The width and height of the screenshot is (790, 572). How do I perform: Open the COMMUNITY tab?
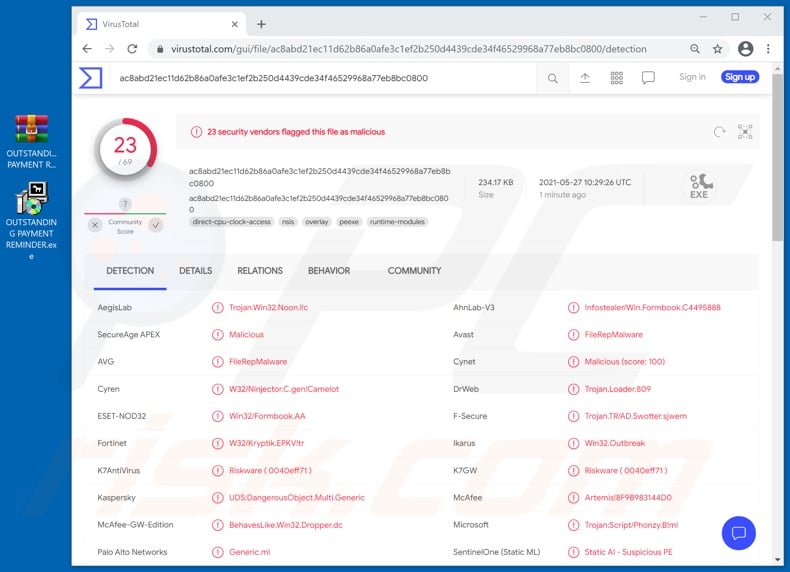[x=414, y=271]
